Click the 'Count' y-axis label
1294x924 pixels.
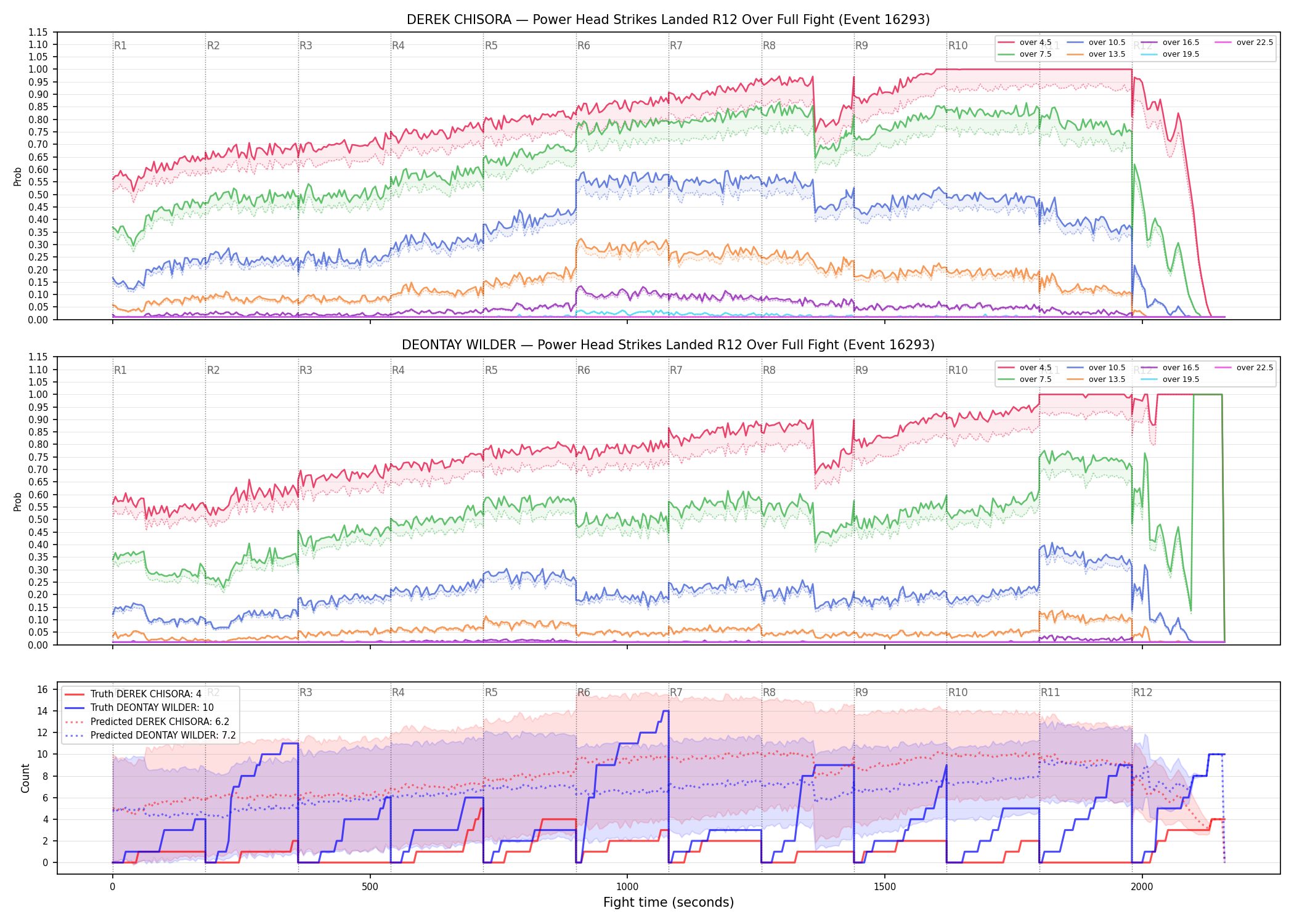pos(25,778)
